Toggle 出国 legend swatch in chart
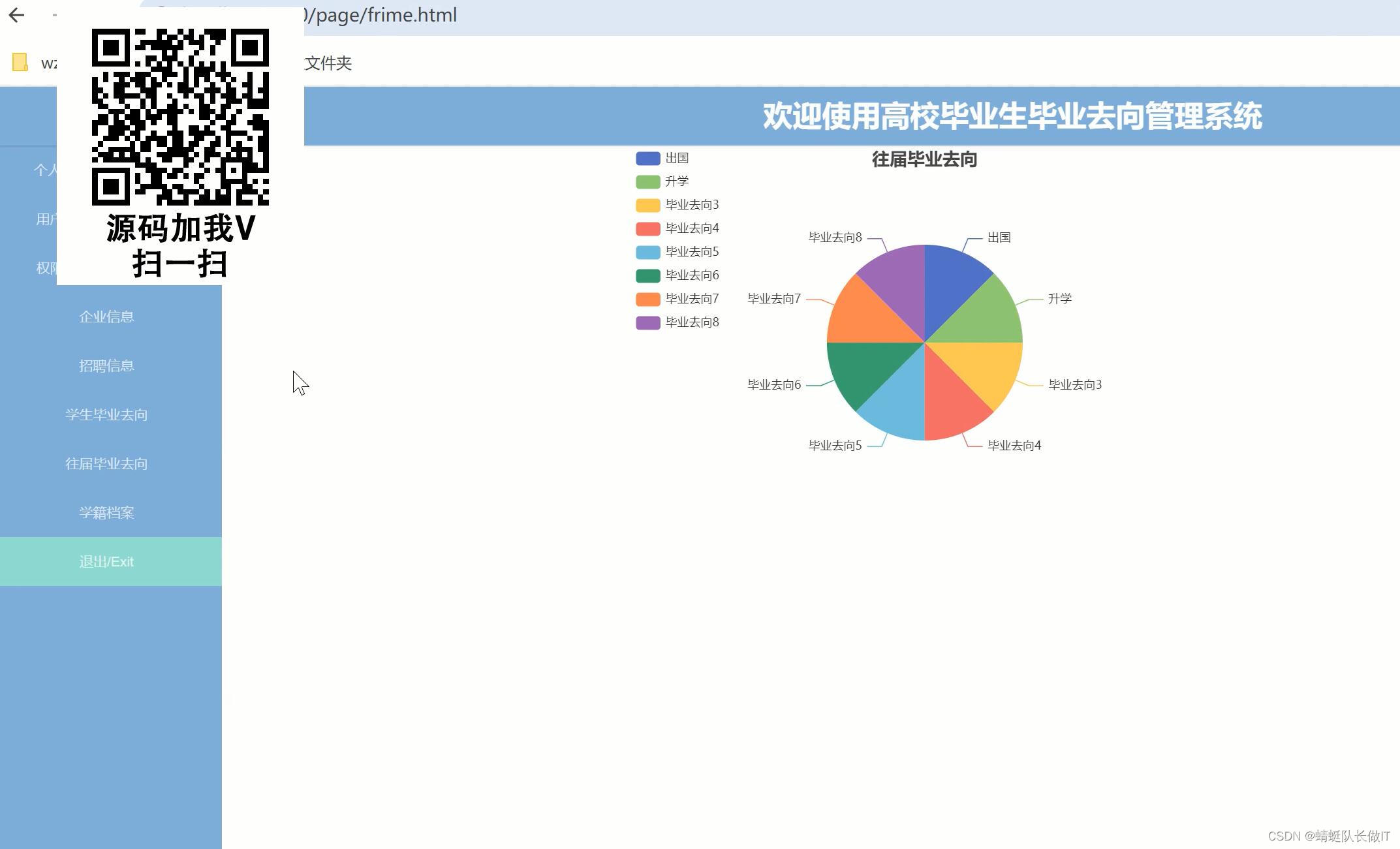The width and height of the screenshot is (1400, 849). 648,159
